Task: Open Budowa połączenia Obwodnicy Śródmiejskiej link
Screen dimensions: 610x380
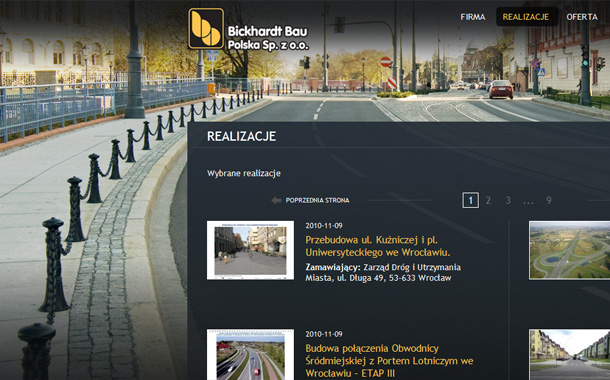Action: [x=389, y=361]
